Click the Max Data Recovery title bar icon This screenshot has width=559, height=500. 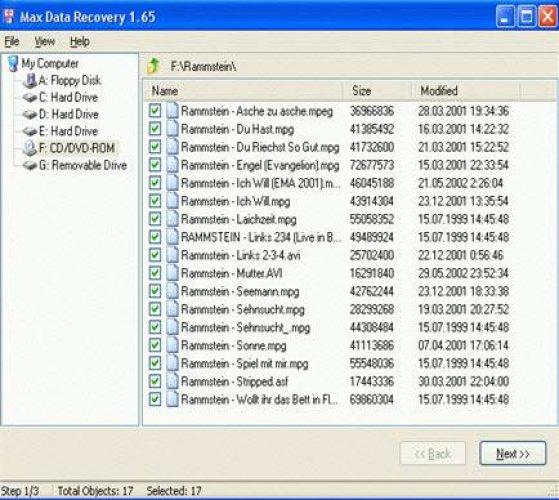coord(8,16)
